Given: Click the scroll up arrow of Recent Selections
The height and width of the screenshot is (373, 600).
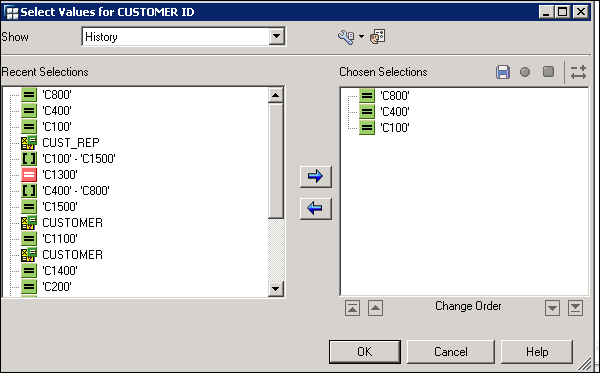Looking at the screenshot, I should (x=276, y=95).
